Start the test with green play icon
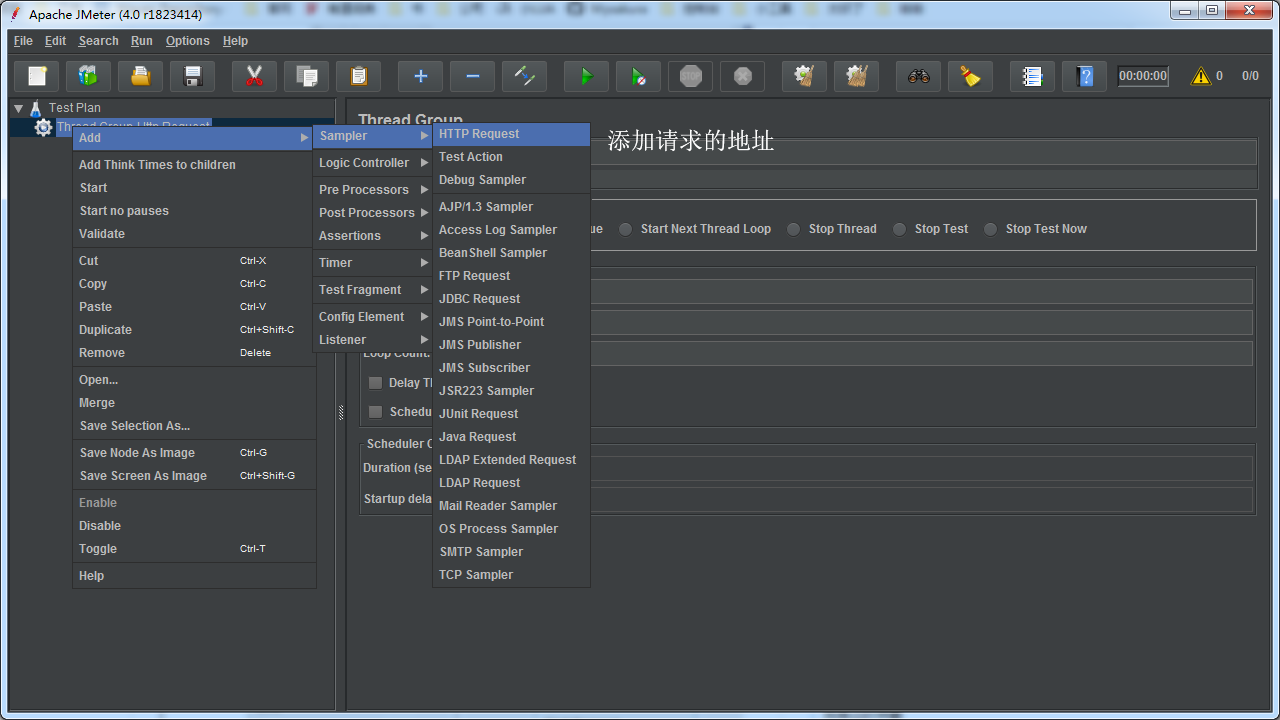This screenshot has width=1280, height=720. (x=587, y=76)
